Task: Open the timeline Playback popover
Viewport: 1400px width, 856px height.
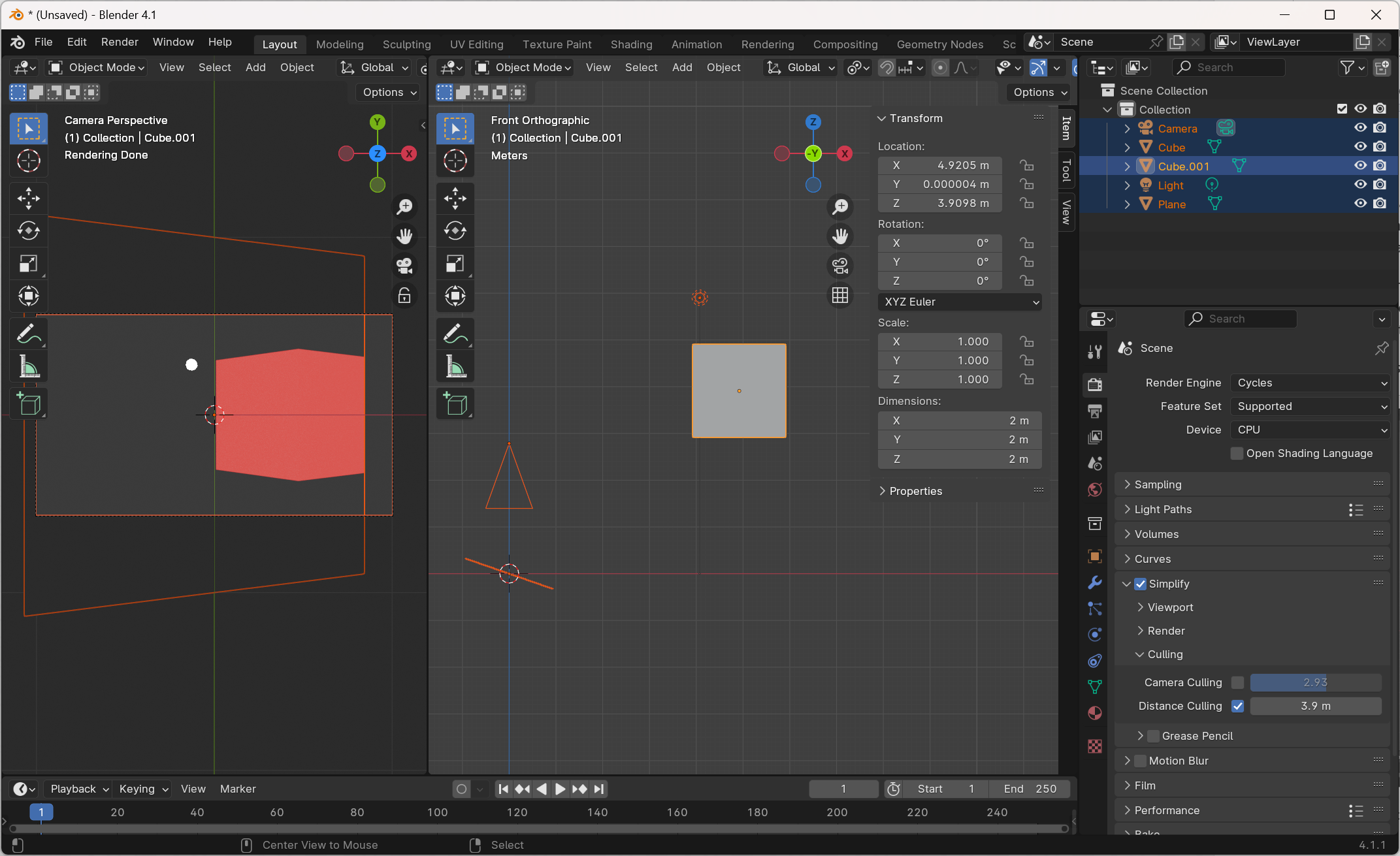Action: 79,789
